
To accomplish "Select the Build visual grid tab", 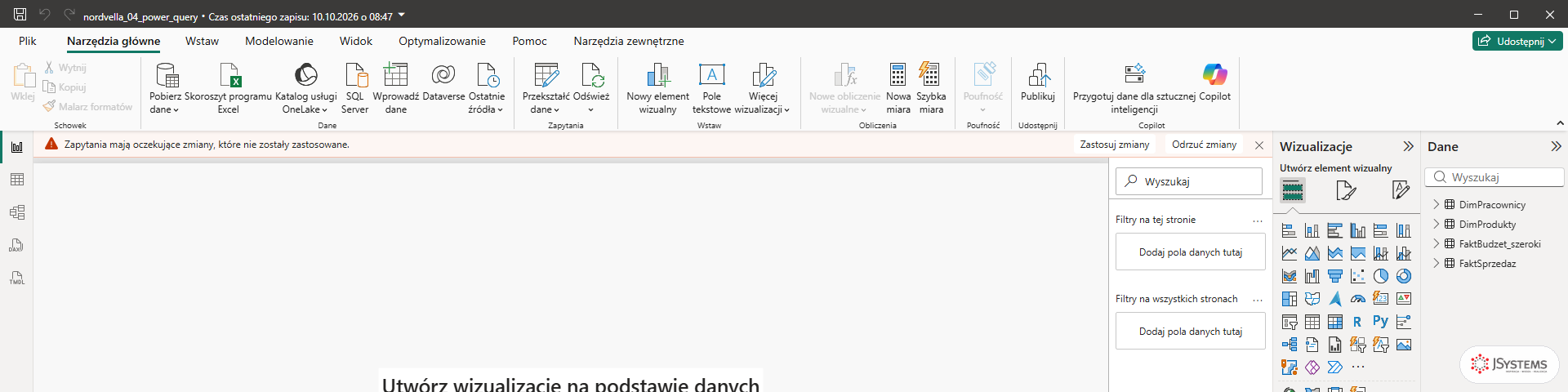I will (x=1293, y=190).
